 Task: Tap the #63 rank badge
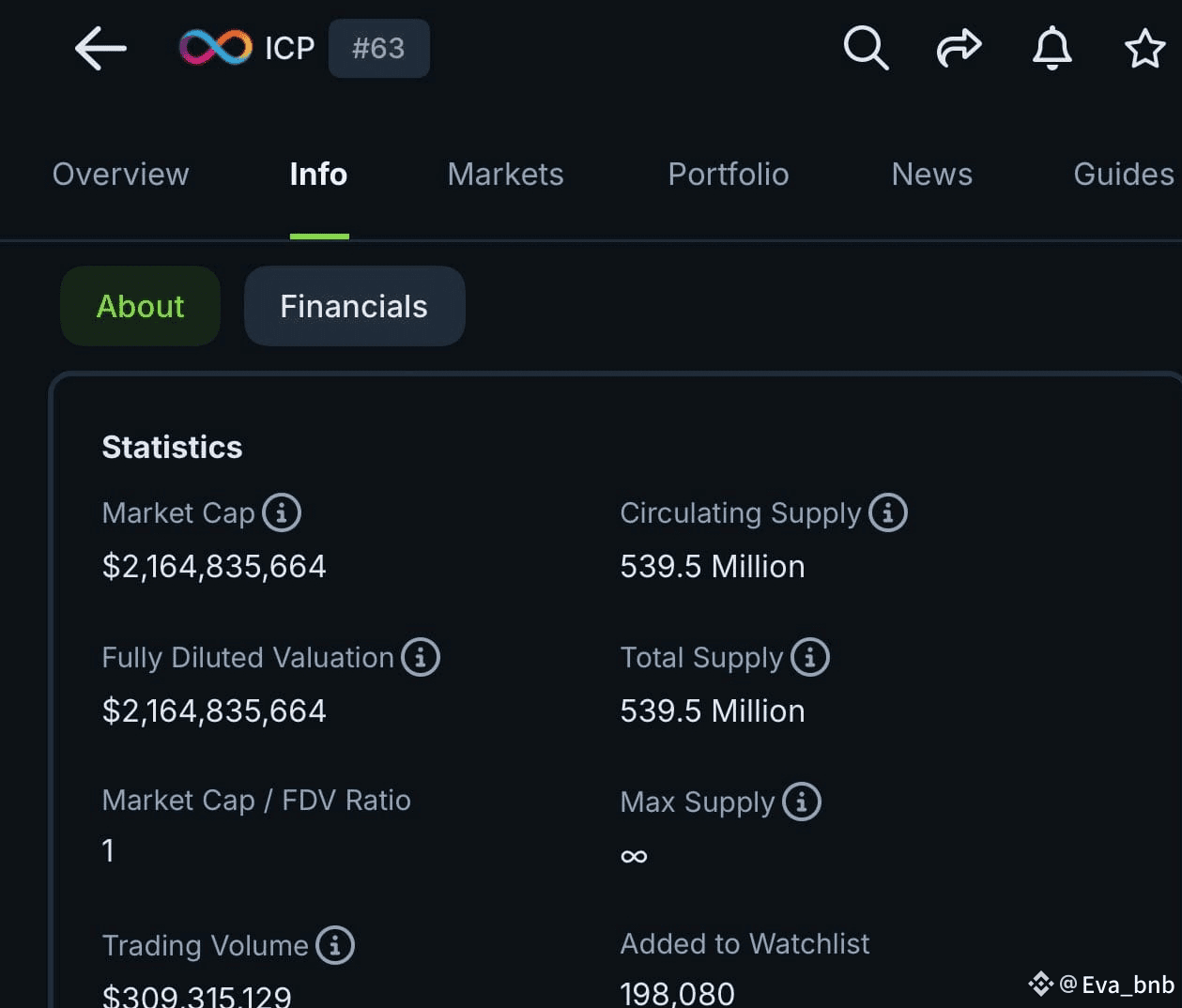[x=378, y=48]
